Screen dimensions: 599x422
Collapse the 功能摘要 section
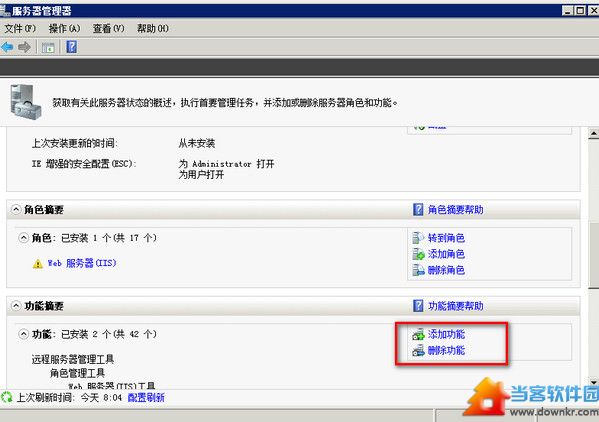16,306
